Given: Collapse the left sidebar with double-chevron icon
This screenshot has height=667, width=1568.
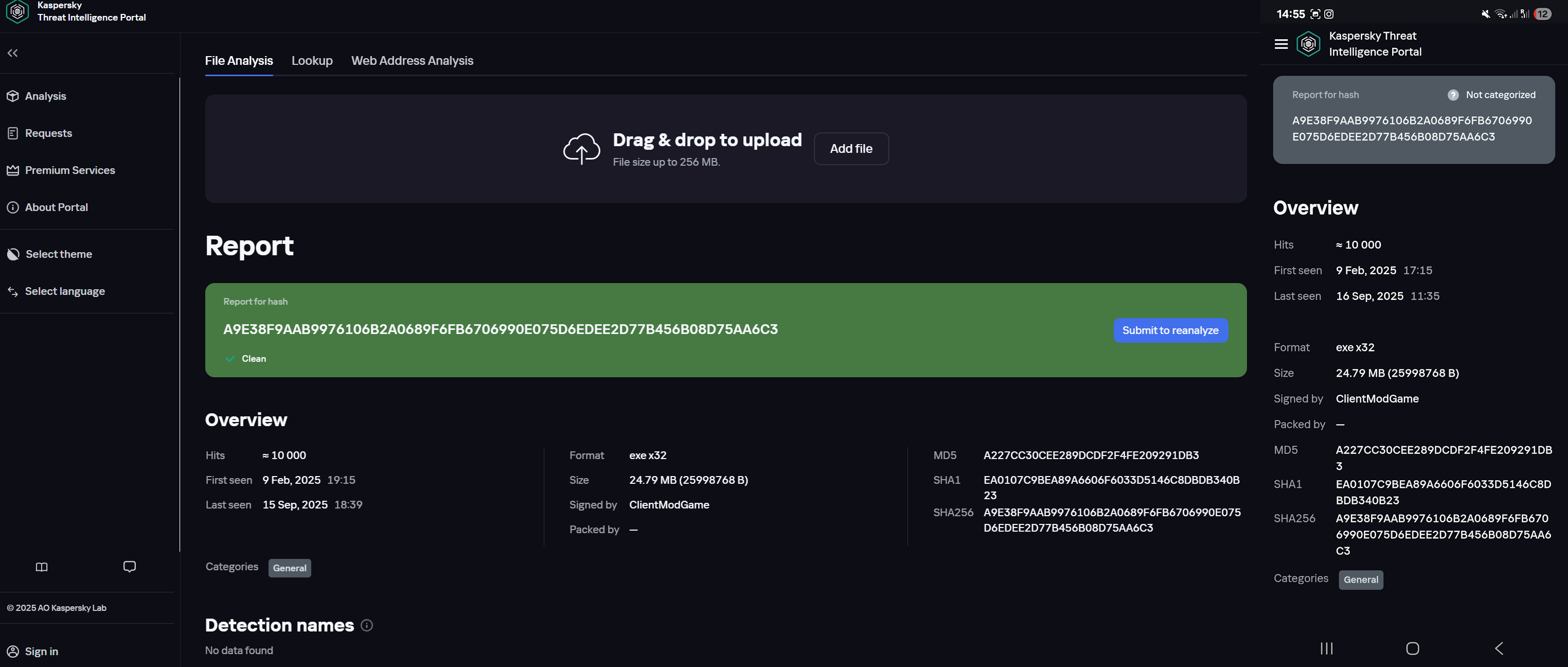Looking at the screenshot, I should point(13,53).
